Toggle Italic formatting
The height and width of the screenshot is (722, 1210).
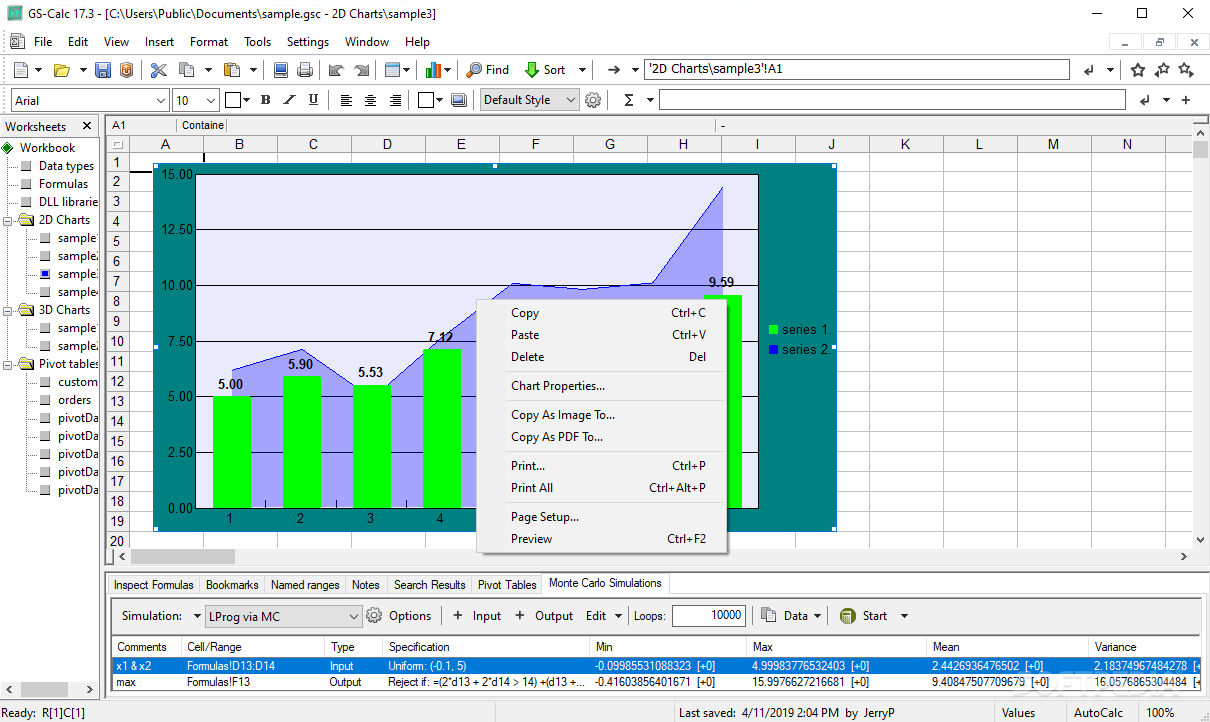pyautogui.click(x=289, y=100)
